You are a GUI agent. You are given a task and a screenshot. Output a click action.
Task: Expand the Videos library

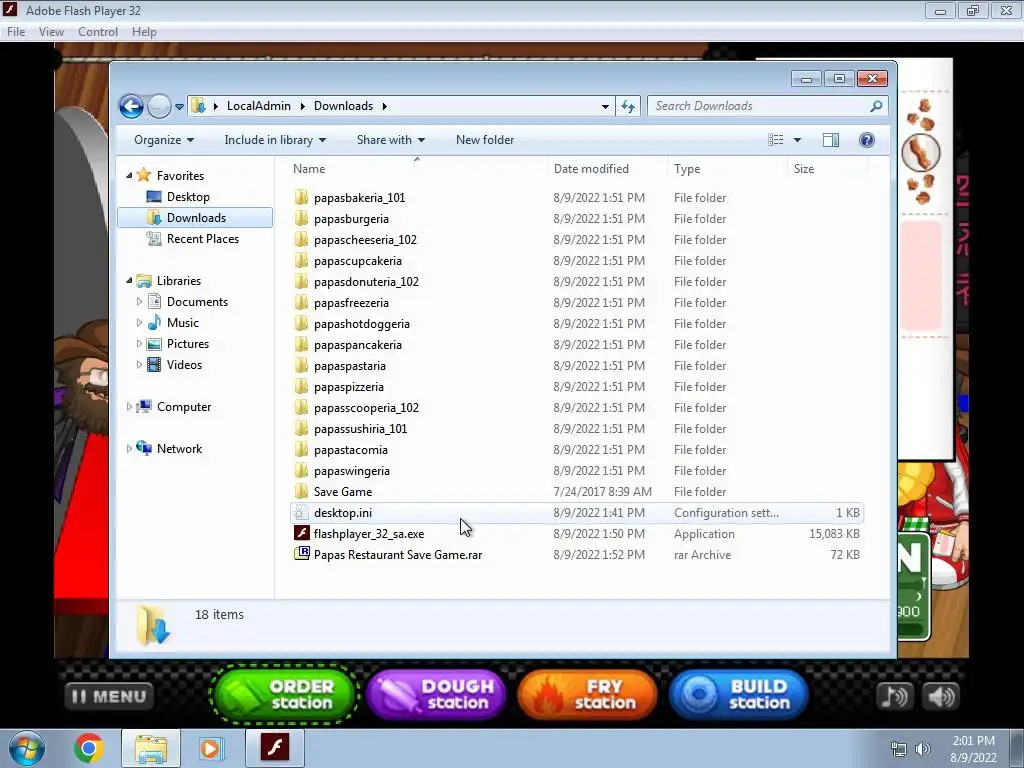[x=139, y=364]
